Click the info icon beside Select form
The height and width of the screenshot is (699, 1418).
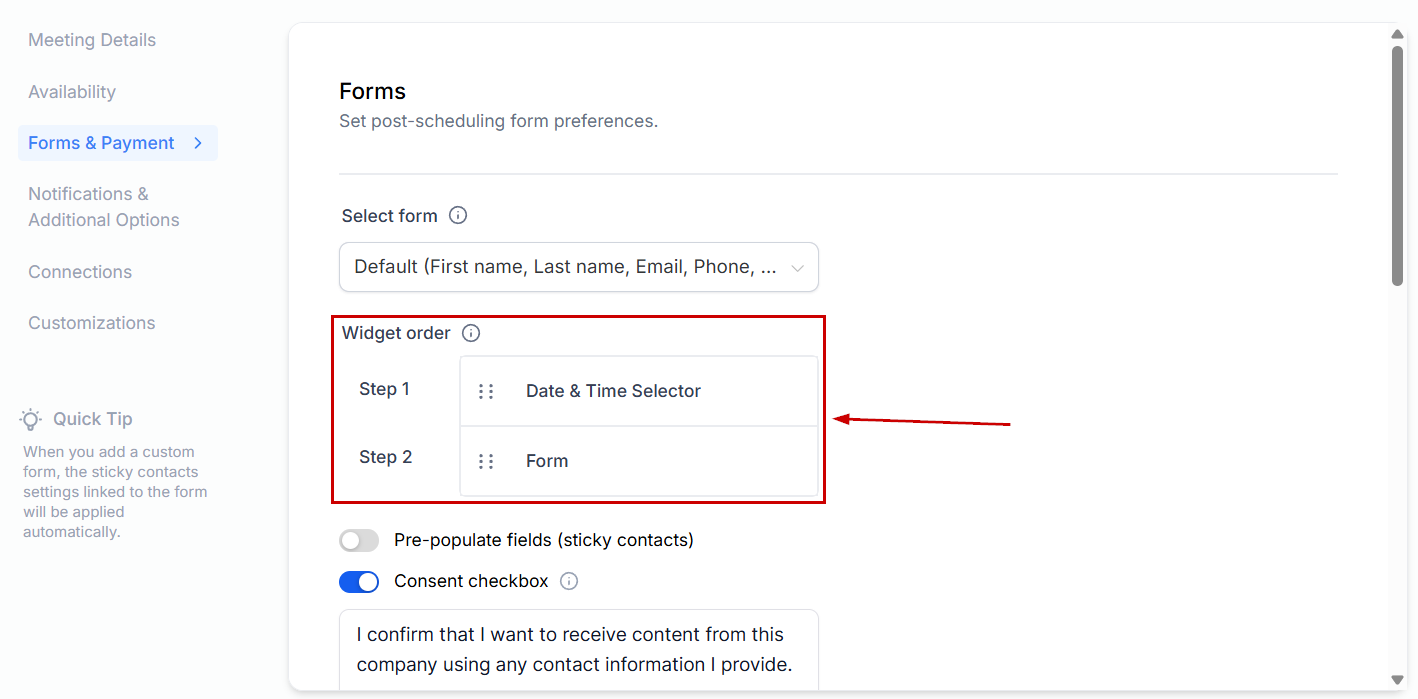458,215
